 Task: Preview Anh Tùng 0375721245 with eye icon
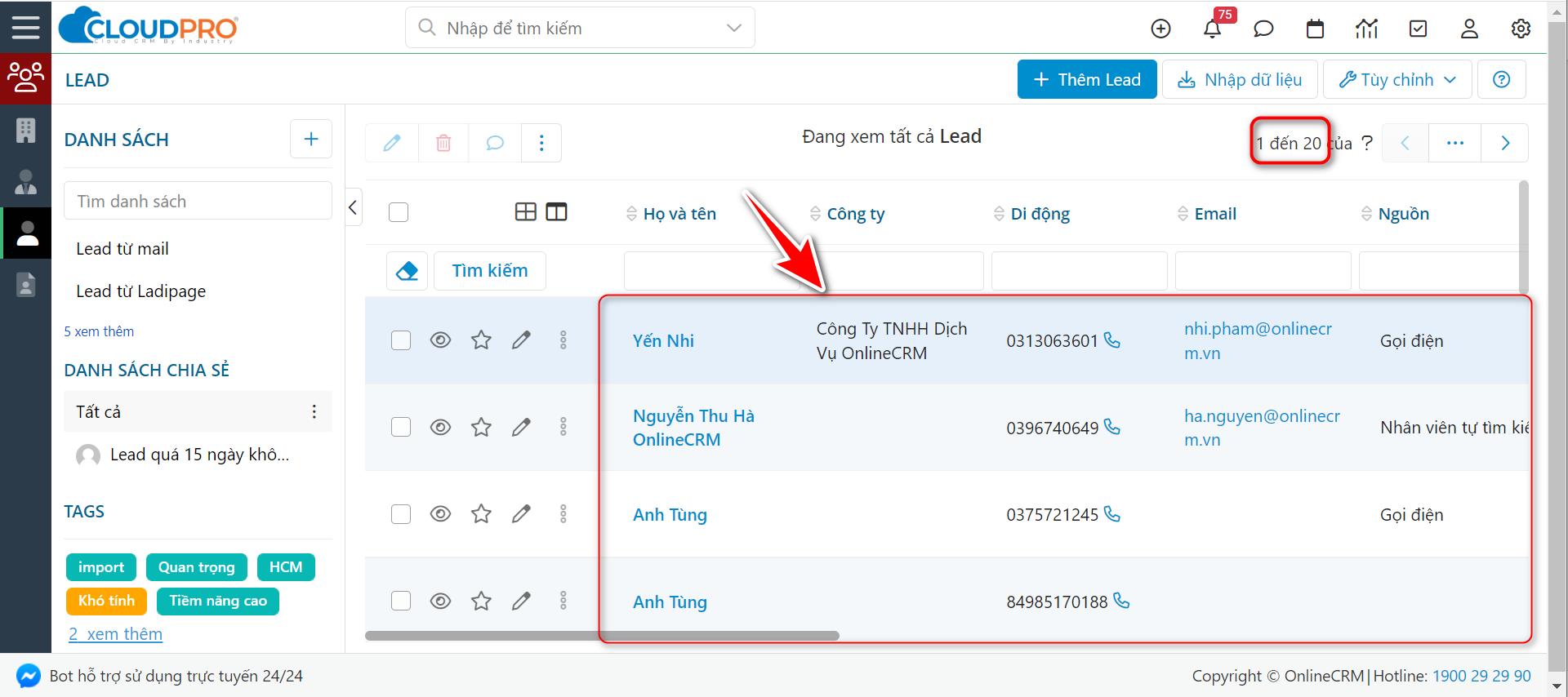[x=440, y=513]
